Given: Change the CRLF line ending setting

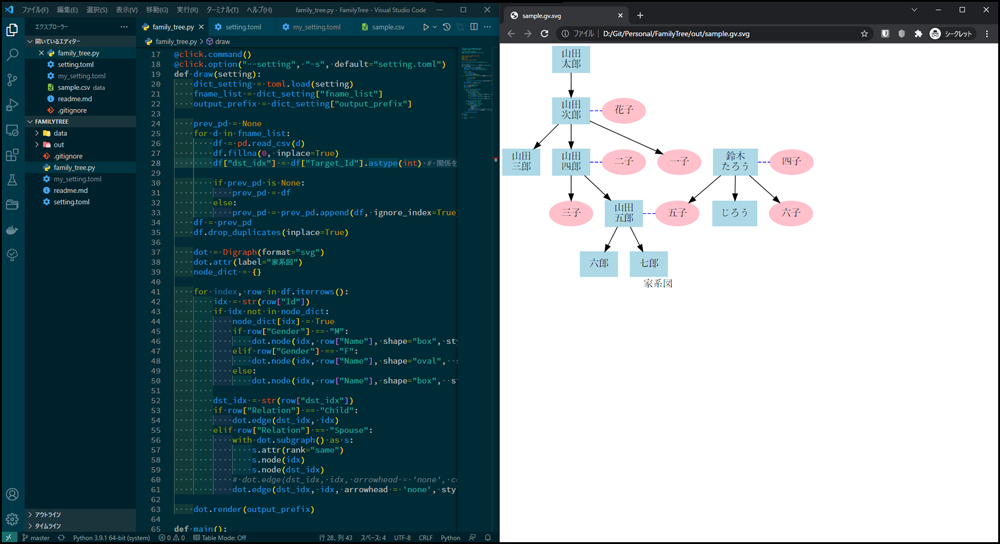Looking at the screenshot, I should coord(425,538).
